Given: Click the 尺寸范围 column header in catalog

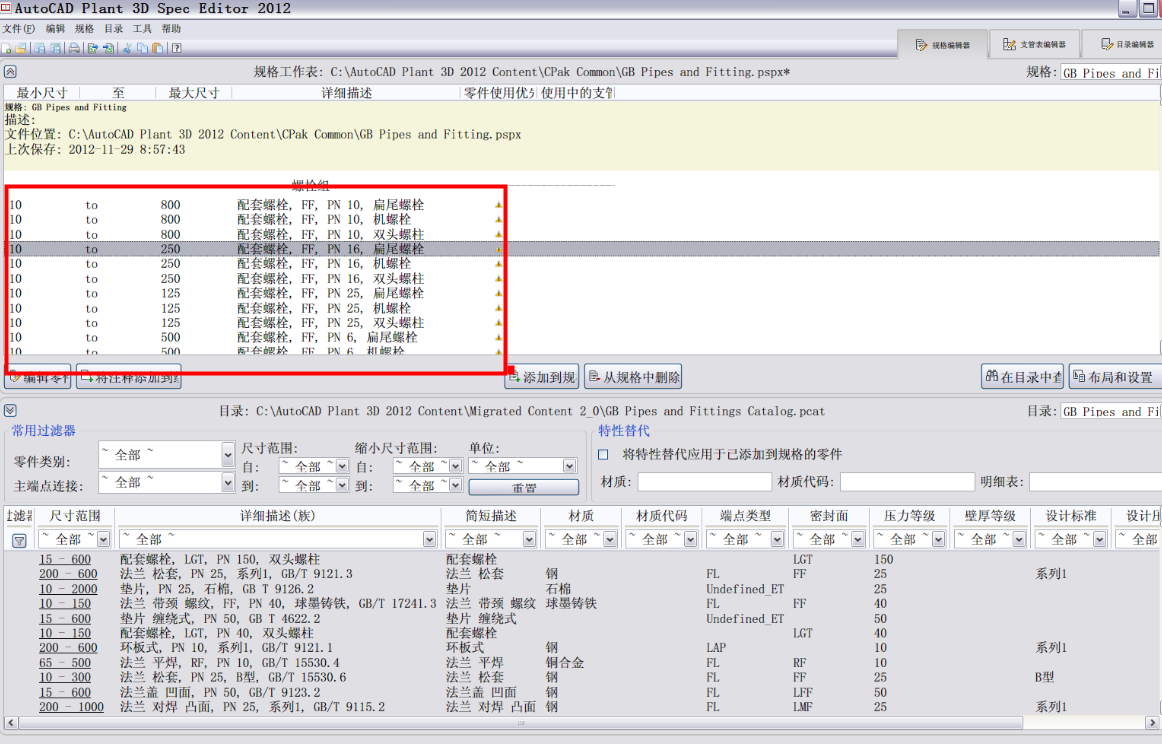Looking at the screenshot, I should point(74,516).
